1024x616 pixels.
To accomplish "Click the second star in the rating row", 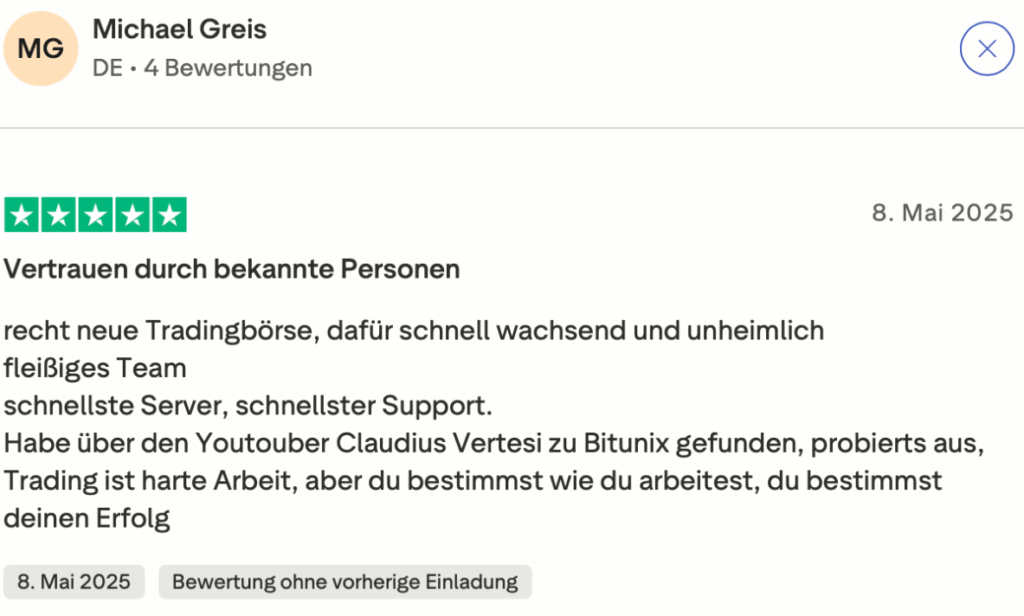I will pyautogui.click(x=57, y=213).
